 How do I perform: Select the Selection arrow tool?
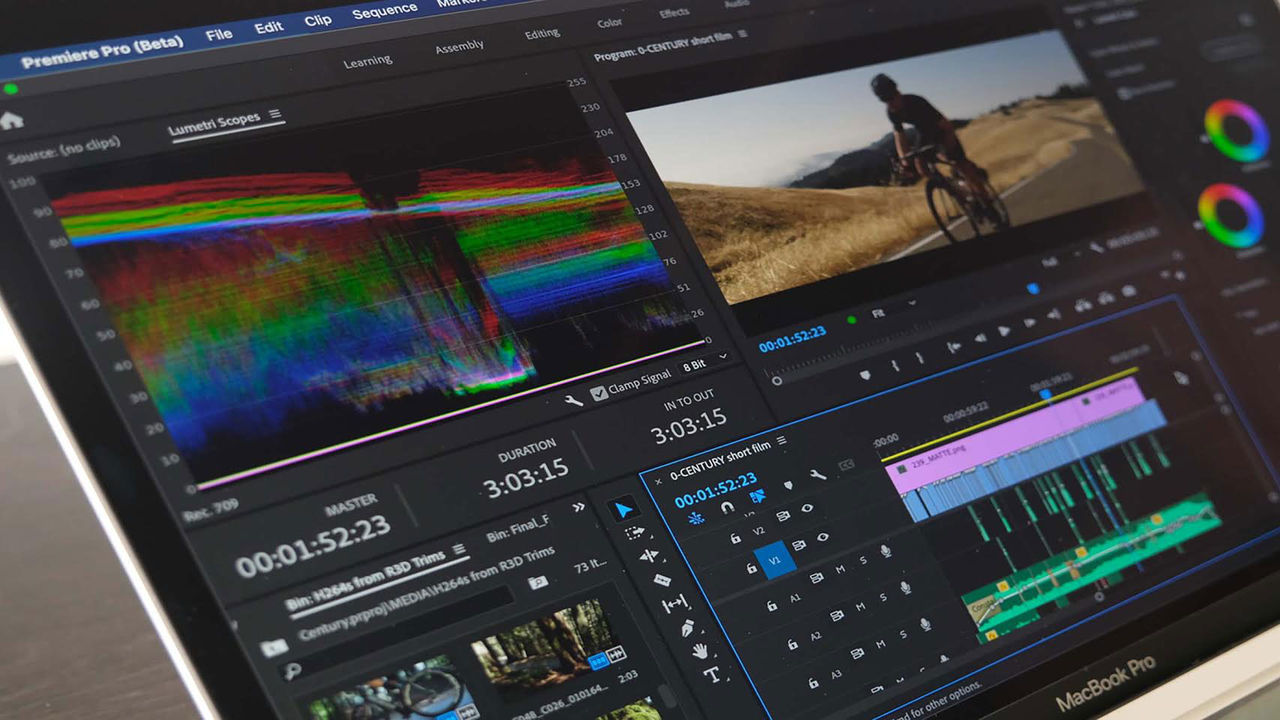coord(624,509)
